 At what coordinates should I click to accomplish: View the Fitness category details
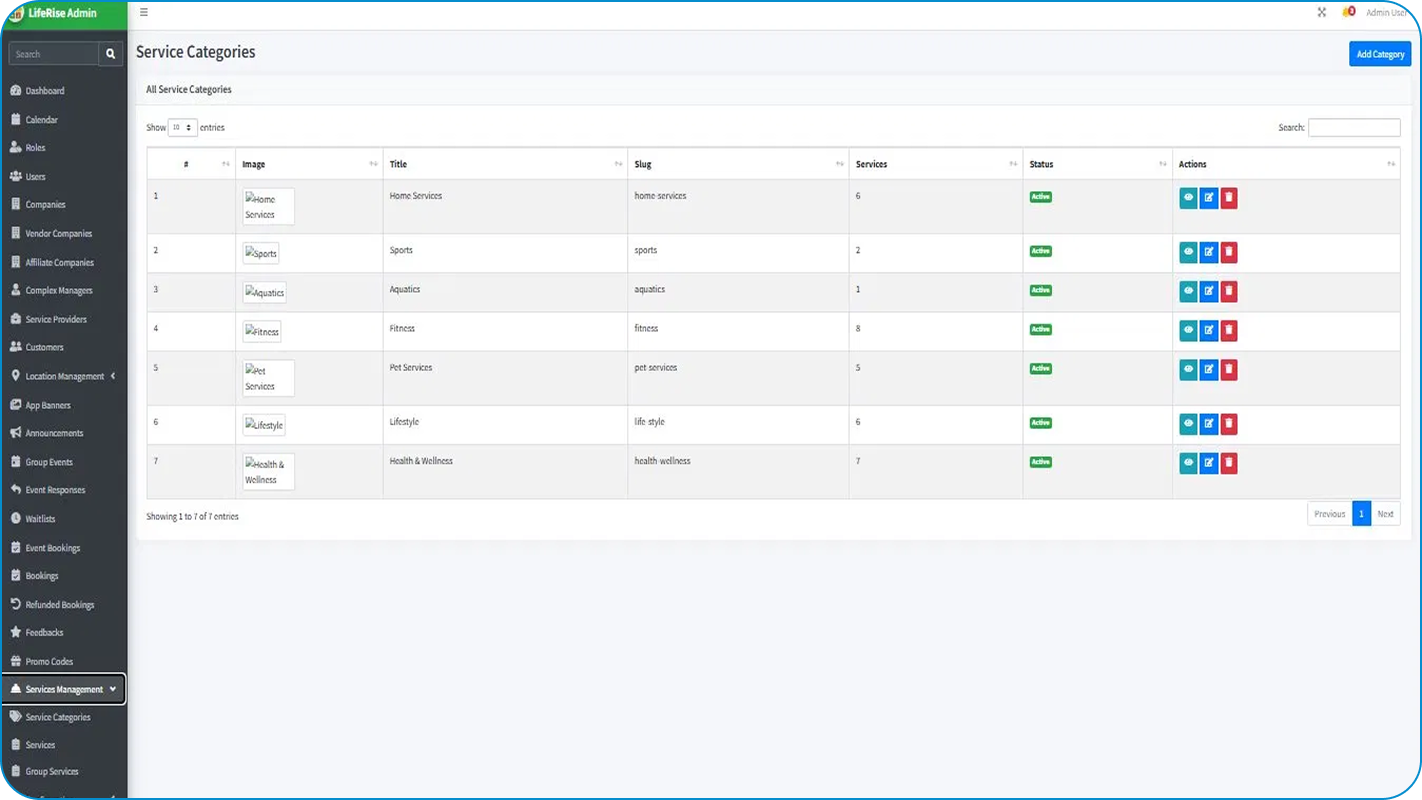click(x=1188, y=330)
